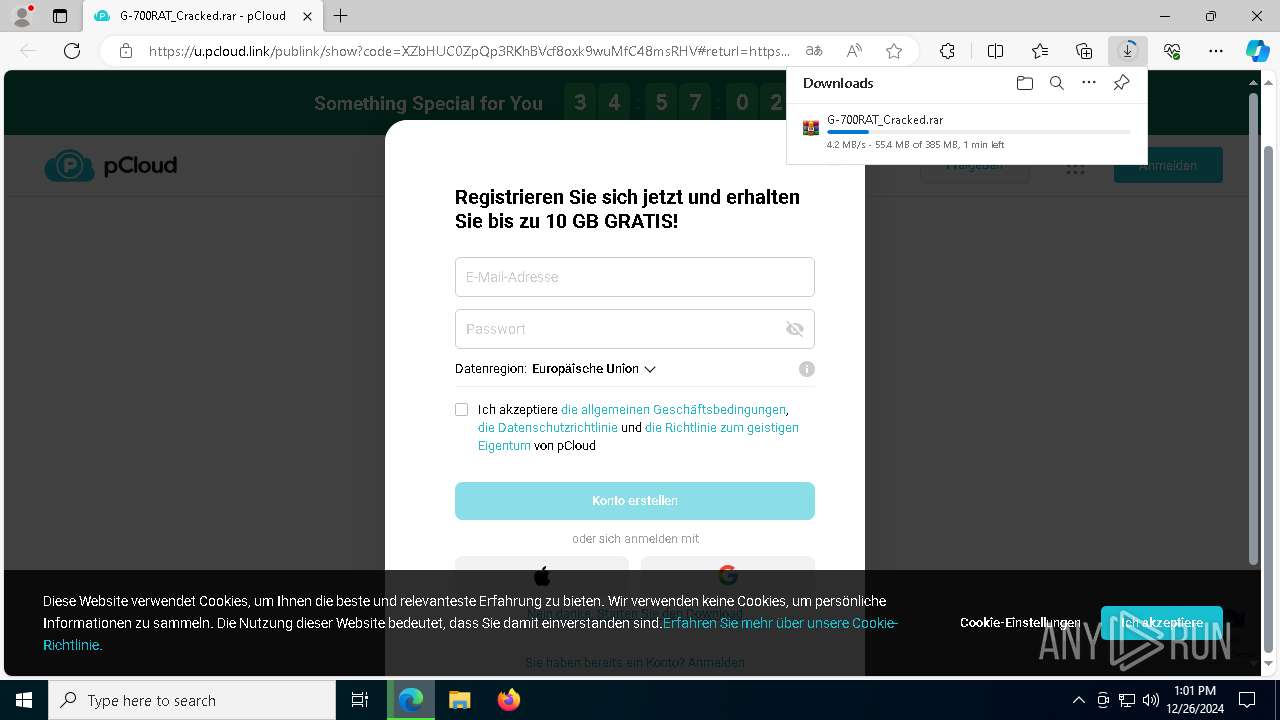
Task: View site information lock icon
Action: (x=125, y=51)
